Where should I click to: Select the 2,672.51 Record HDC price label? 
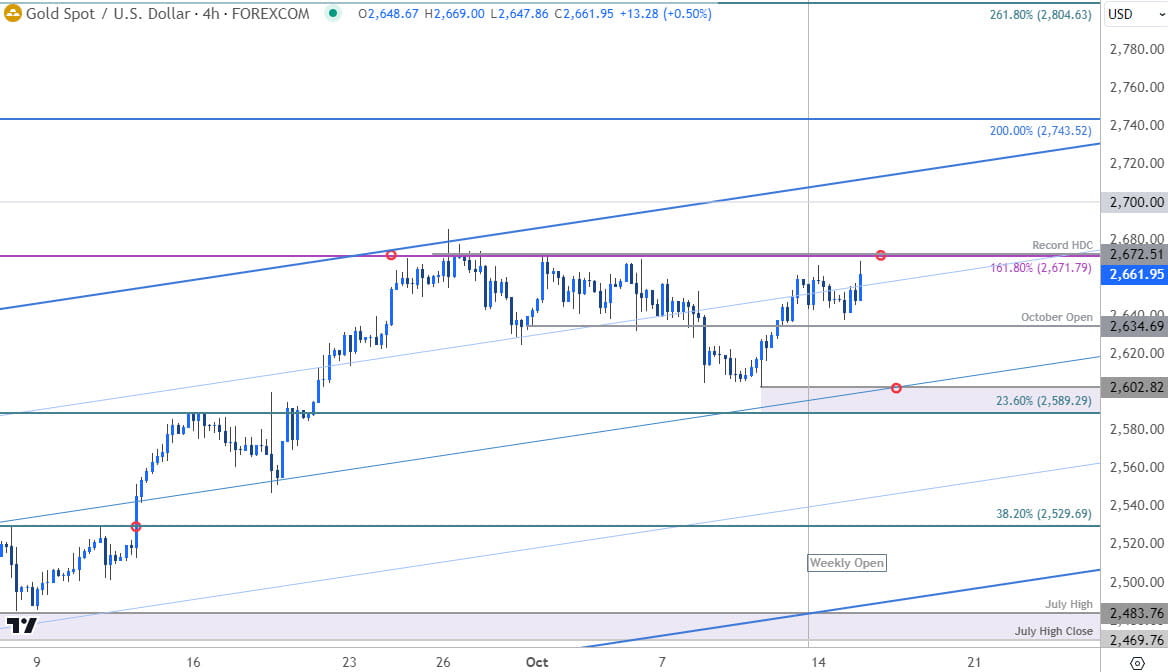click(x=1135, y=255)
